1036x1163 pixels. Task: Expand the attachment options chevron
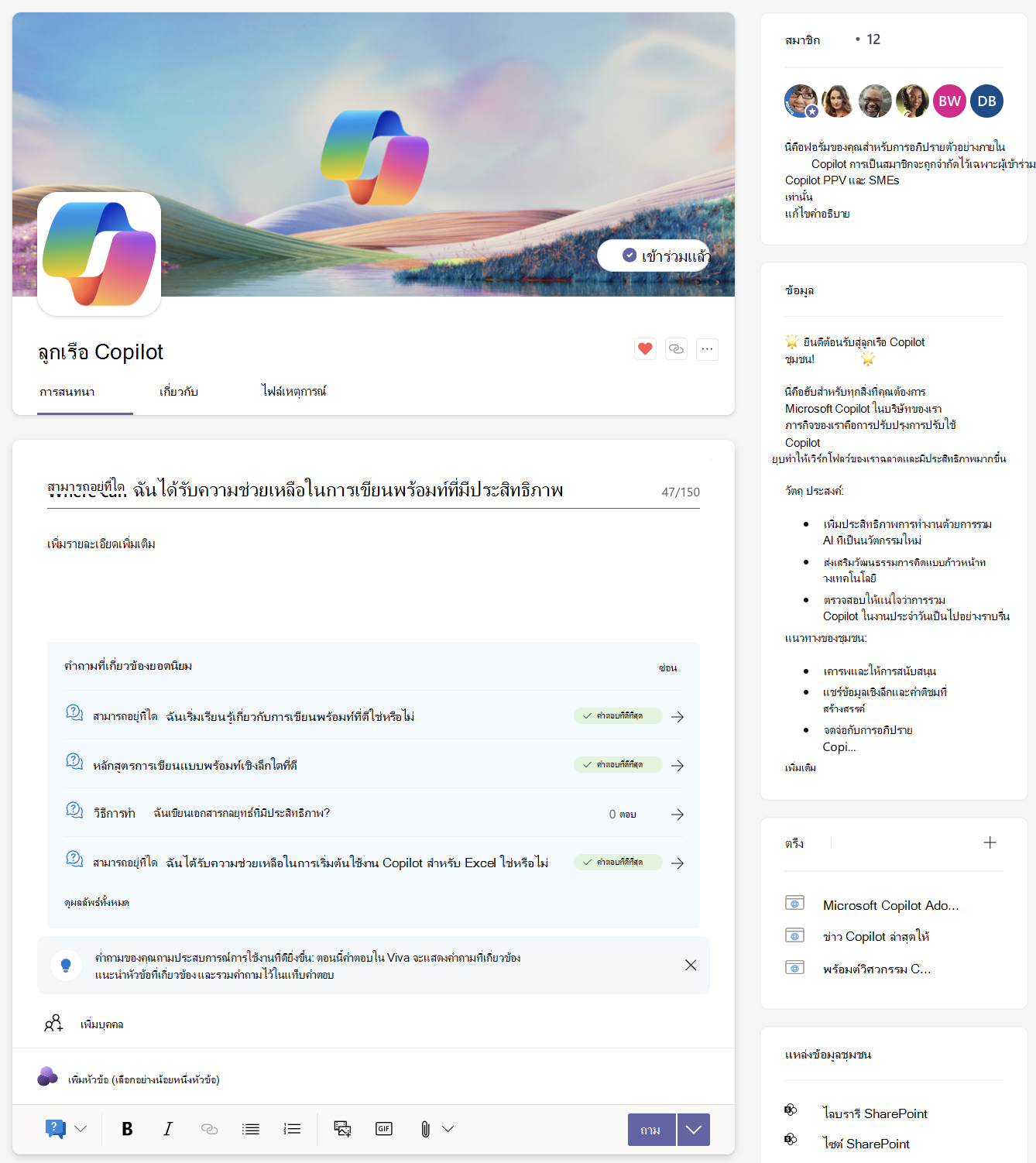click(x=448, y=1129)
